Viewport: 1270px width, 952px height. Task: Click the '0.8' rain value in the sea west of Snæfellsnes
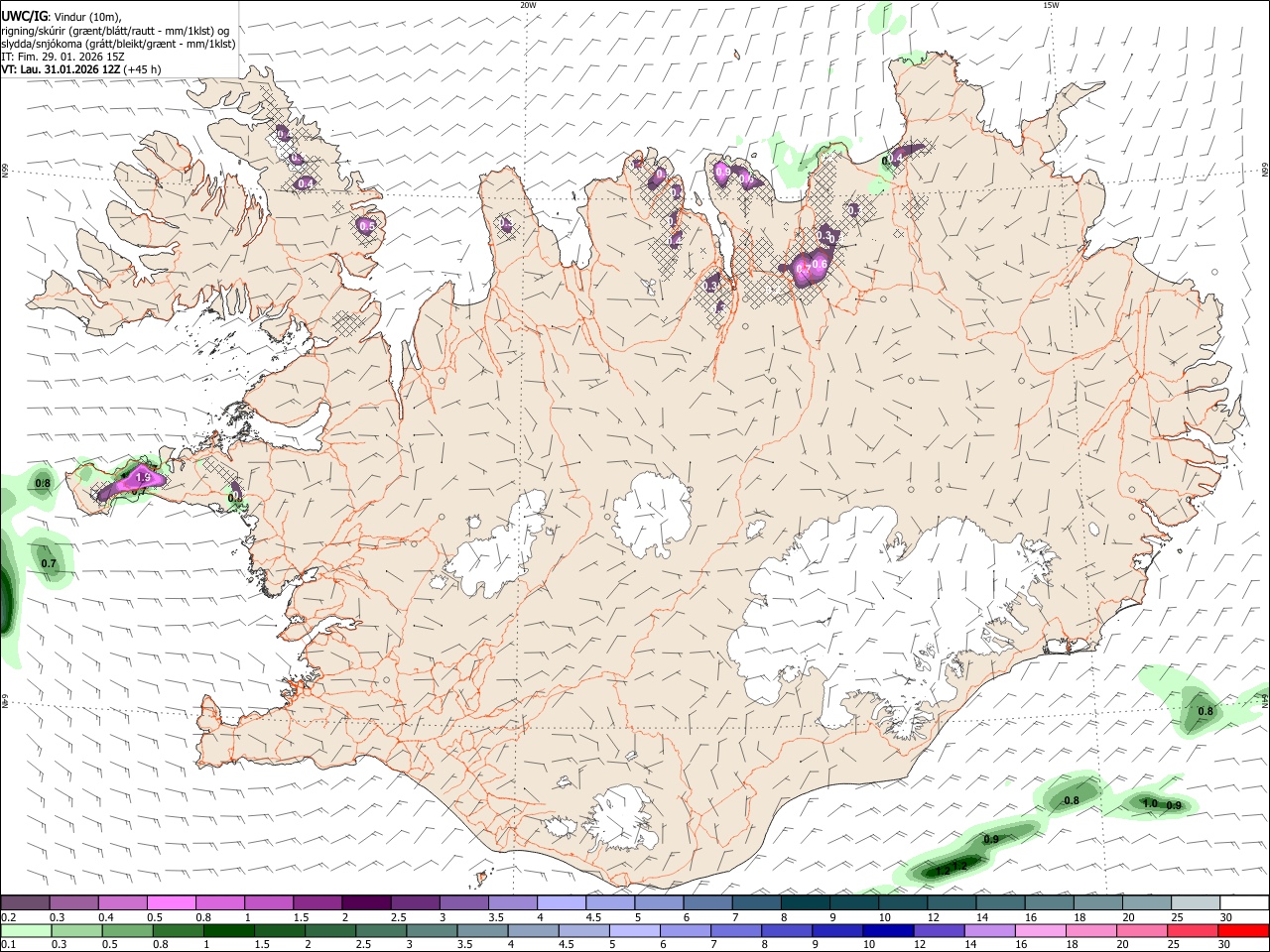click(x=43, y=484)
